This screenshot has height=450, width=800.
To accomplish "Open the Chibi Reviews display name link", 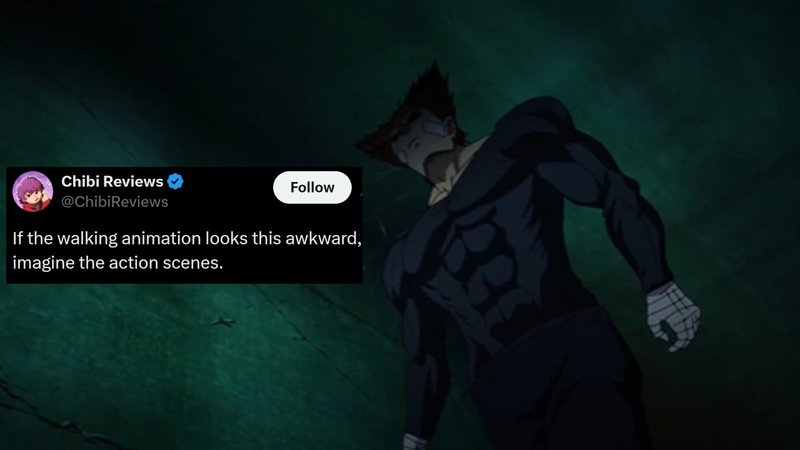I will 112,181.
